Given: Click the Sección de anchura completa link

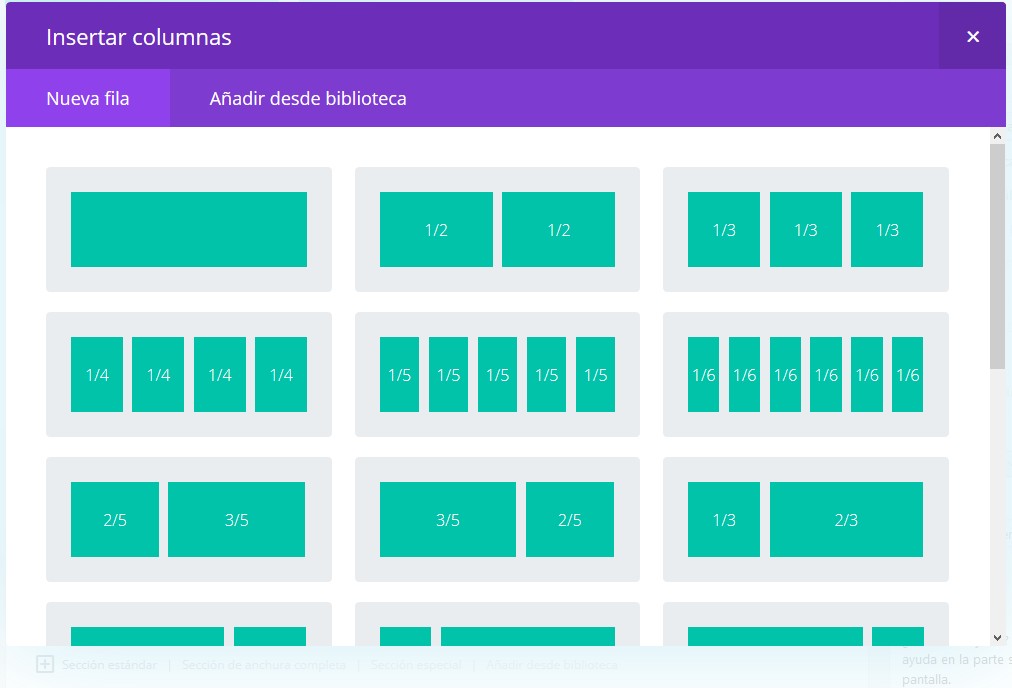Looking at the screenshot, I should 264,665.
